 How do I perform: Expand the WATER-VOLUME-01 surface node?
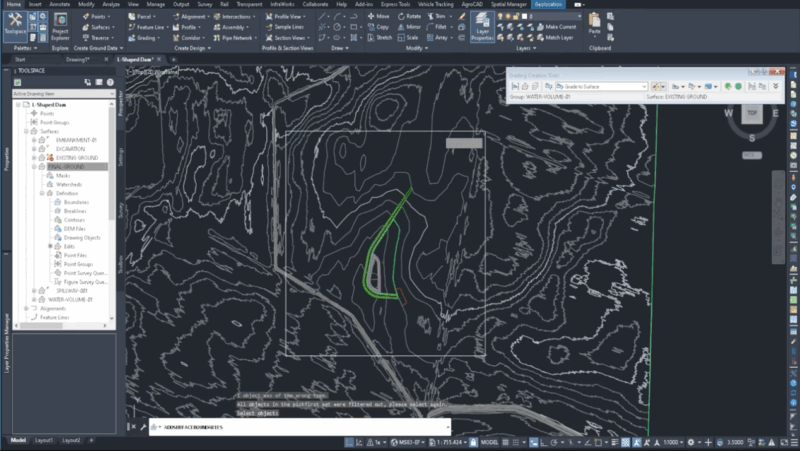pos(34,299)
